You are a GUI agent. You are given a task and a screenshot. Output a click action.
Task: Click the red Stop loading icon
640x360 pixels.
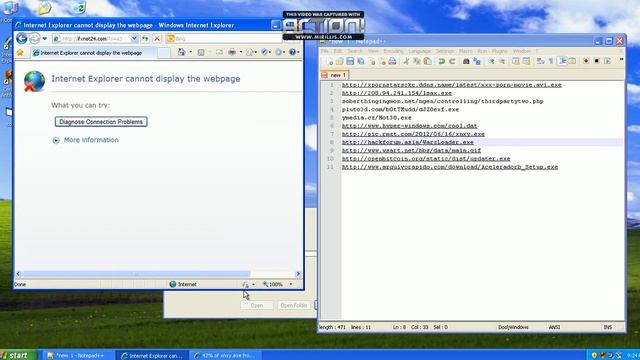pos(157,39)
